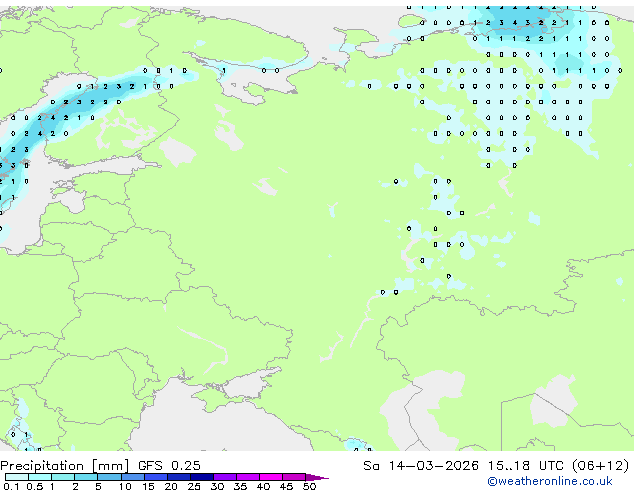Click the 15–20 mm legend swatch
This screenshot has height=490, width=634.
(x=155, y=477)
